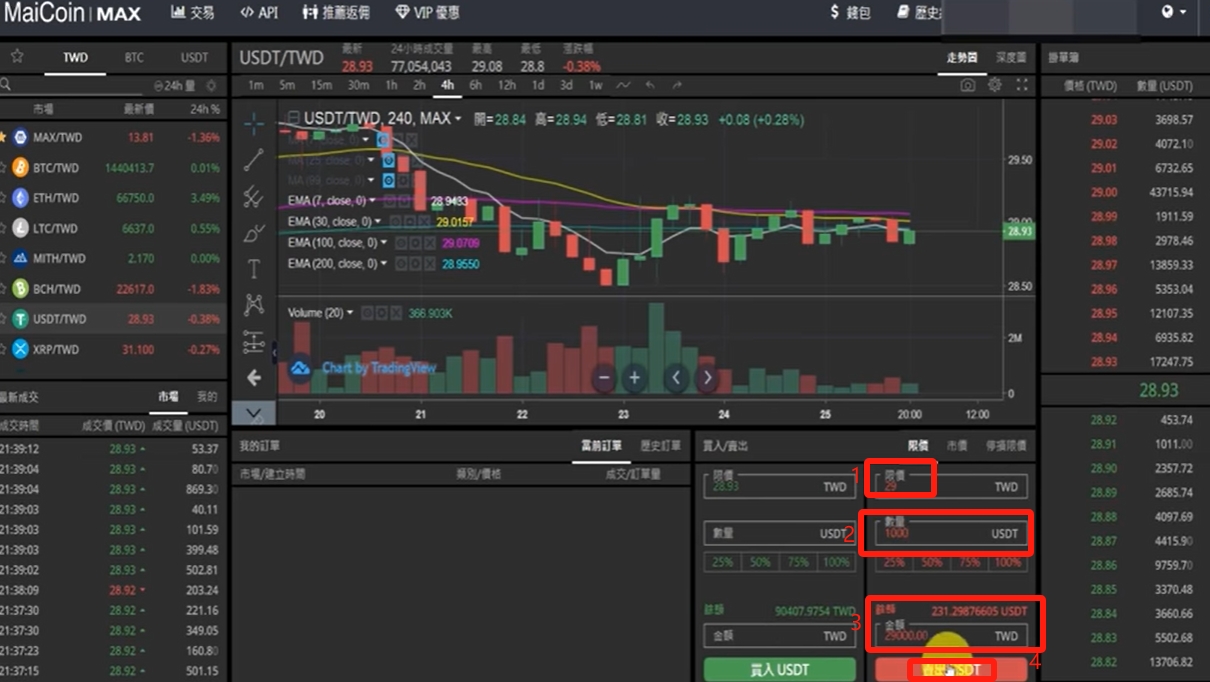
Task: Switch to the 深度圖 depth chart tab
Action: pyautogui.click(x=1011, y=58)
